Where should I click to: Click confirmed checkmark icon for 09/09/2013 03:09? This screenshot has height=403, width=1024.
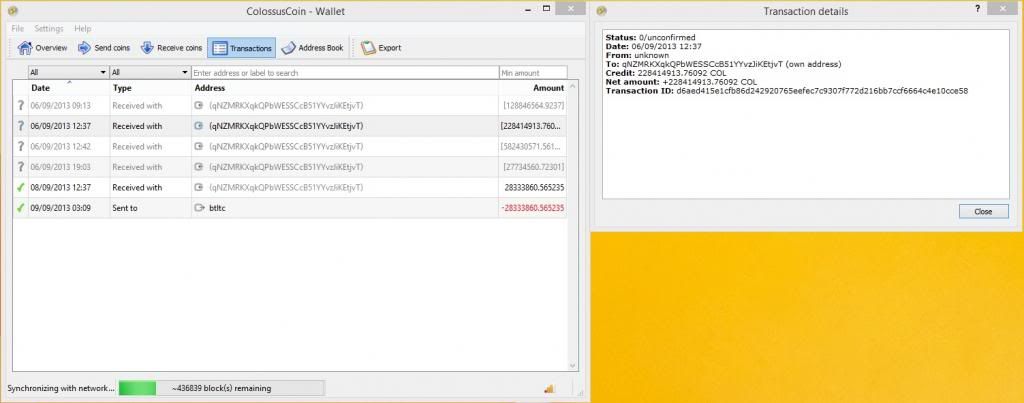pos(20,208)
